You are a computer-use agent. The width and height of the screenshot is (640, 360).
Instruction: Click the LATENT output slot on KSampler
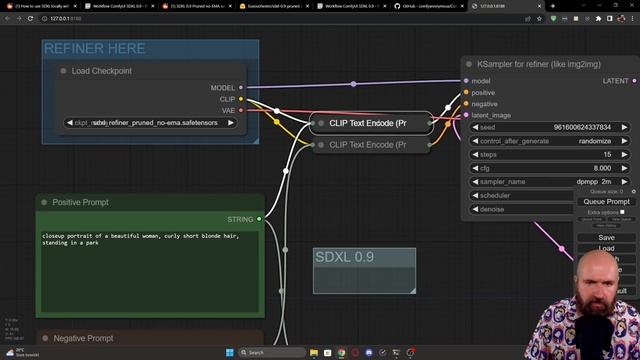pos(635,81)
